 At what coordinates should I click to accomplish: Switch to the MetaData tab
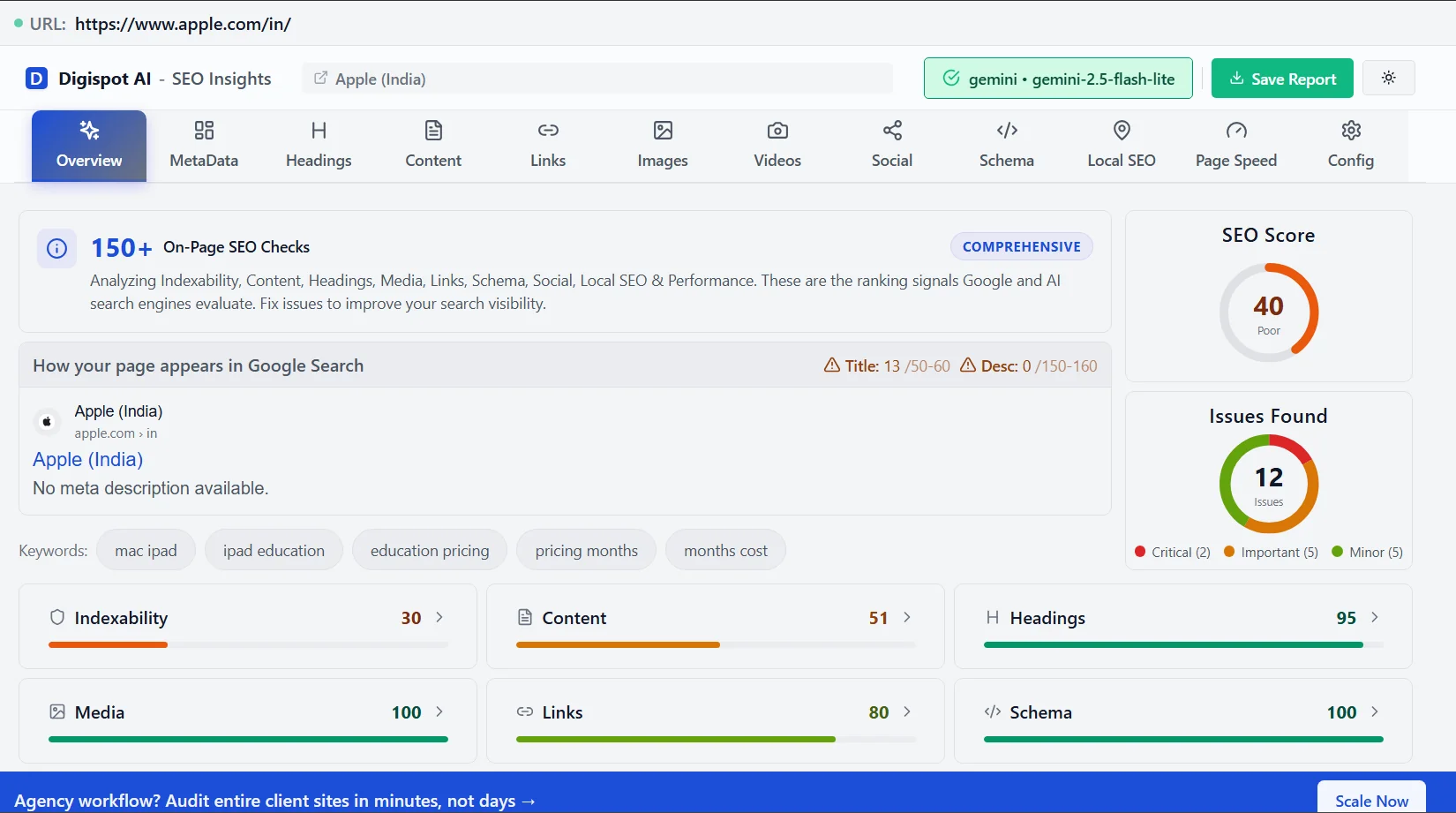click(x=203, y=144)
